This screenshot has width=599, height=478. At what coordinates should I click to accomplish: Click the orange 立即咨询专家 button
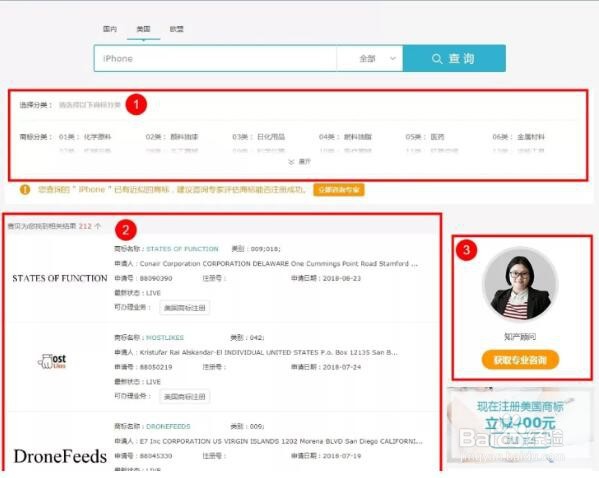(x=339, y=190)
